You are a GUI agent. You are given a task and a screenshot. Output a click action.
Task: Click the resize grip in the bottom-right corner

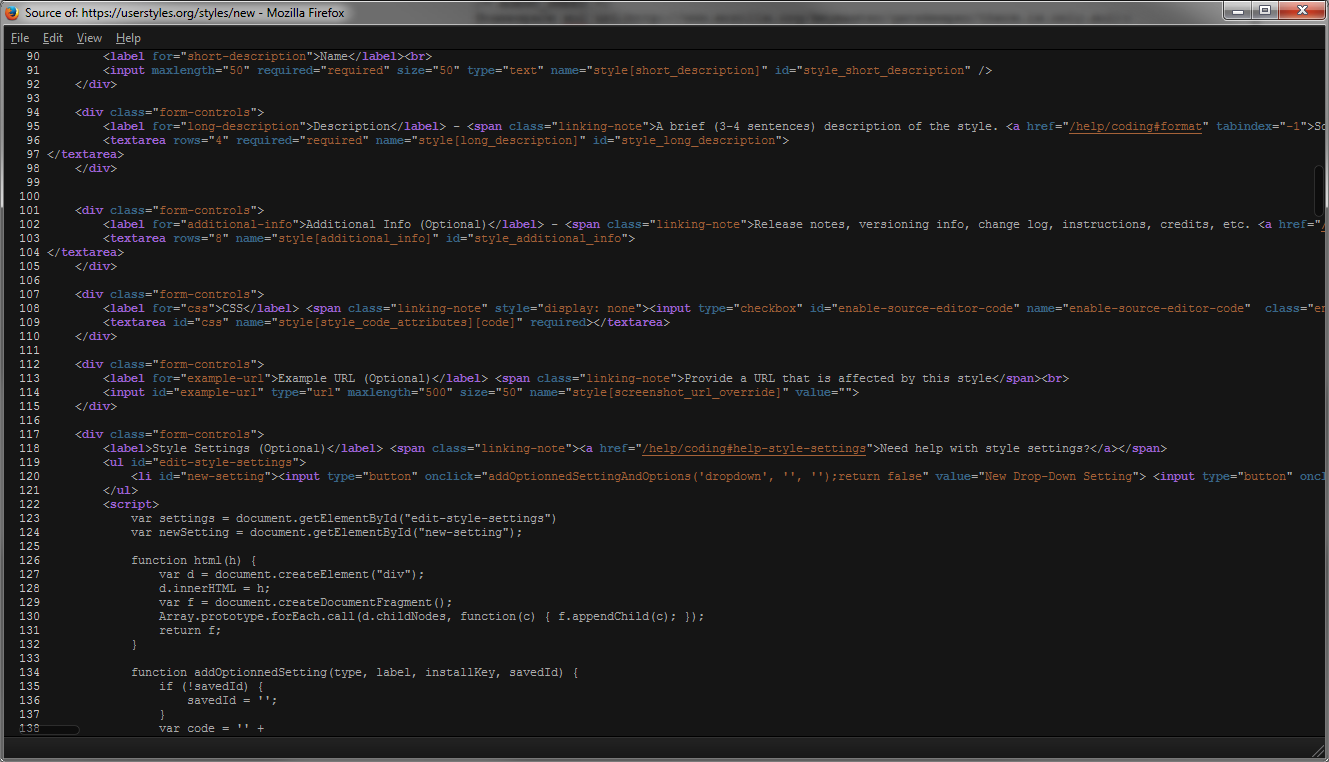(1318, 750)
